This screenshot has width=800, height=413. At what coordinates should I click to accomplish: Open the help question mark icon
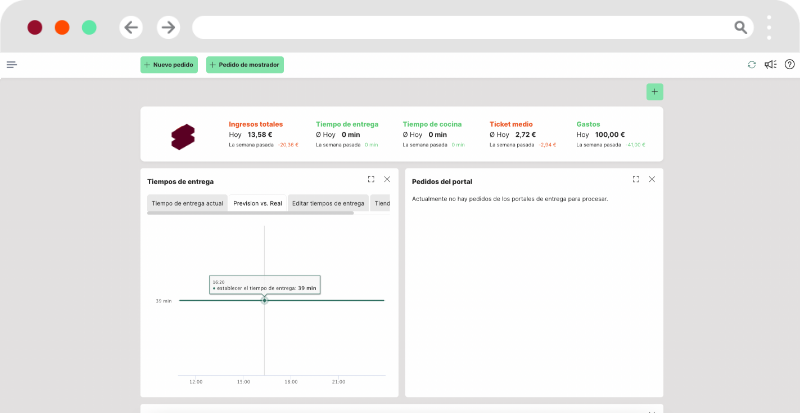coord(789,65)
